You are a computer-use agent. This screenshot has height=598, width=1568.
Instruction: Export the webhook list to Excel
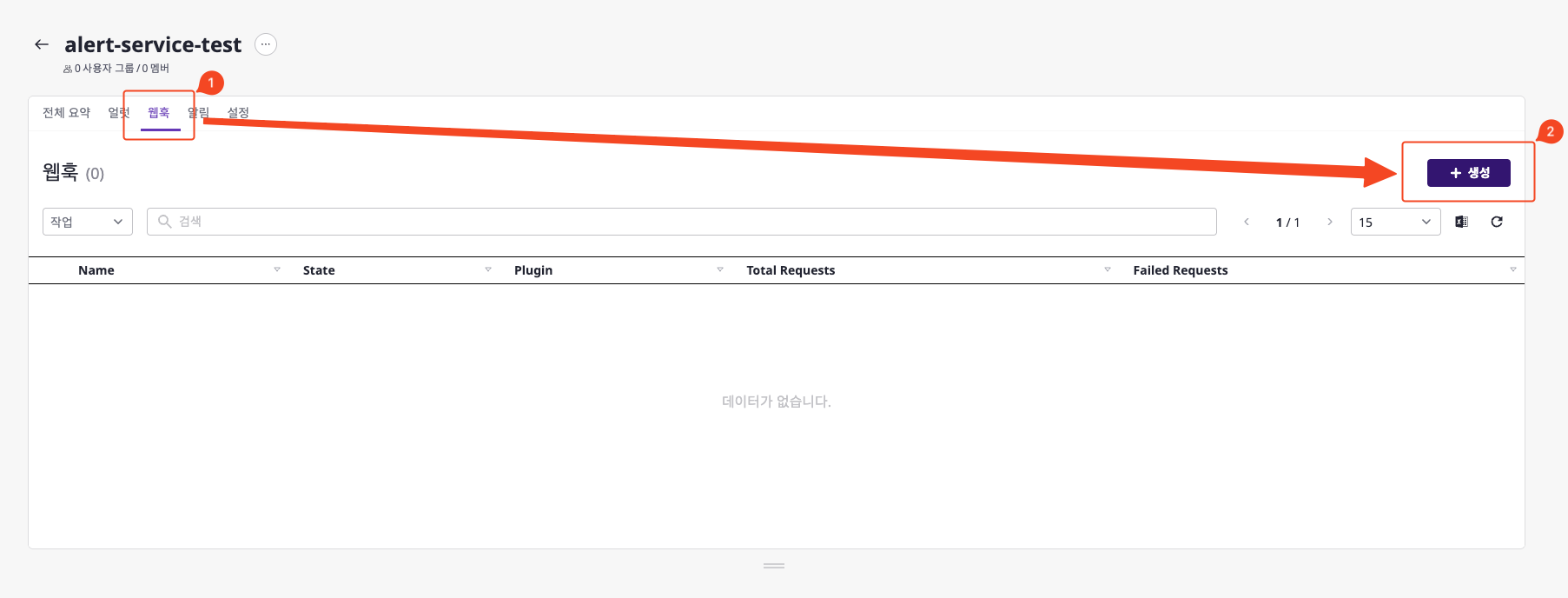(1461, 222)
